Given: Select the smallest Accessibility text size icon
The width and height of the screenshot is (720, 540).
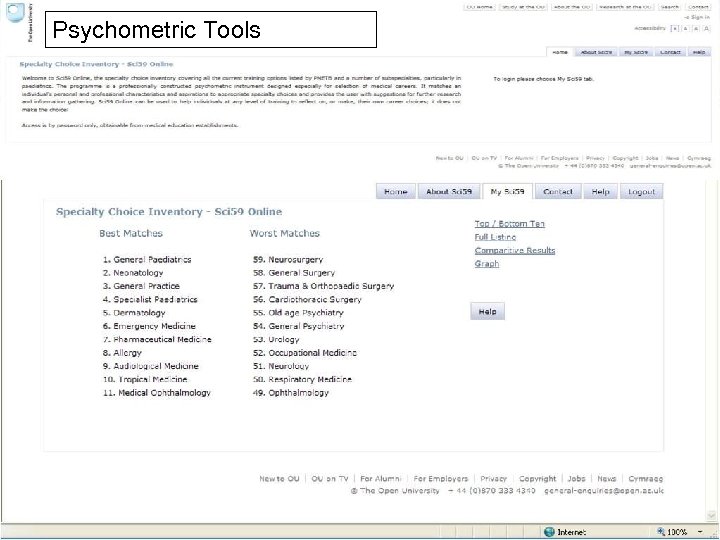Looking at the screenshot, I should pyautogui.click(x=675, y=28).
